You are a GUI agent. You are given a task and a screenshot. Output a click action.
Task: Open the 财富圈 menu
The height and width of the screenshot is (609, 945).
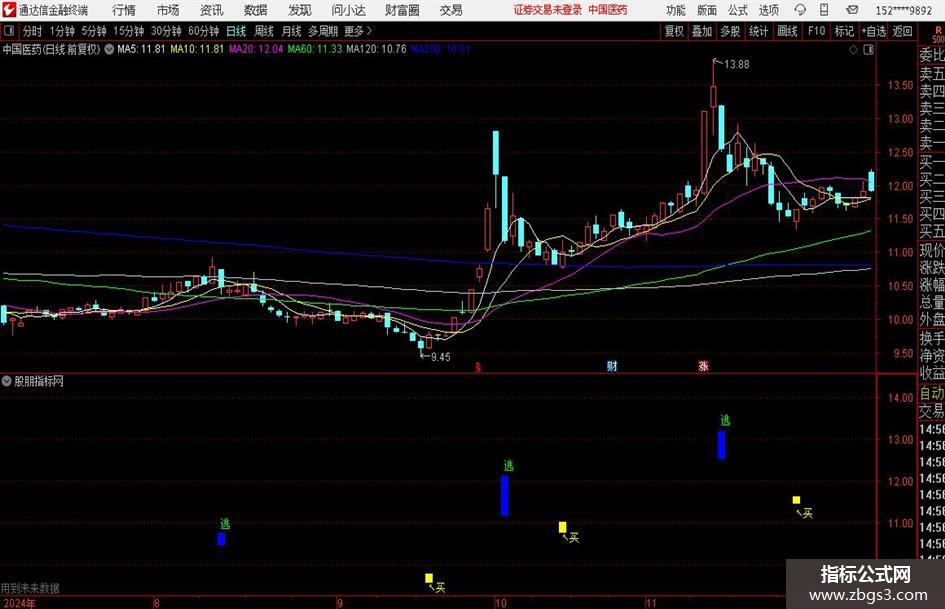[x=402, y=10]
